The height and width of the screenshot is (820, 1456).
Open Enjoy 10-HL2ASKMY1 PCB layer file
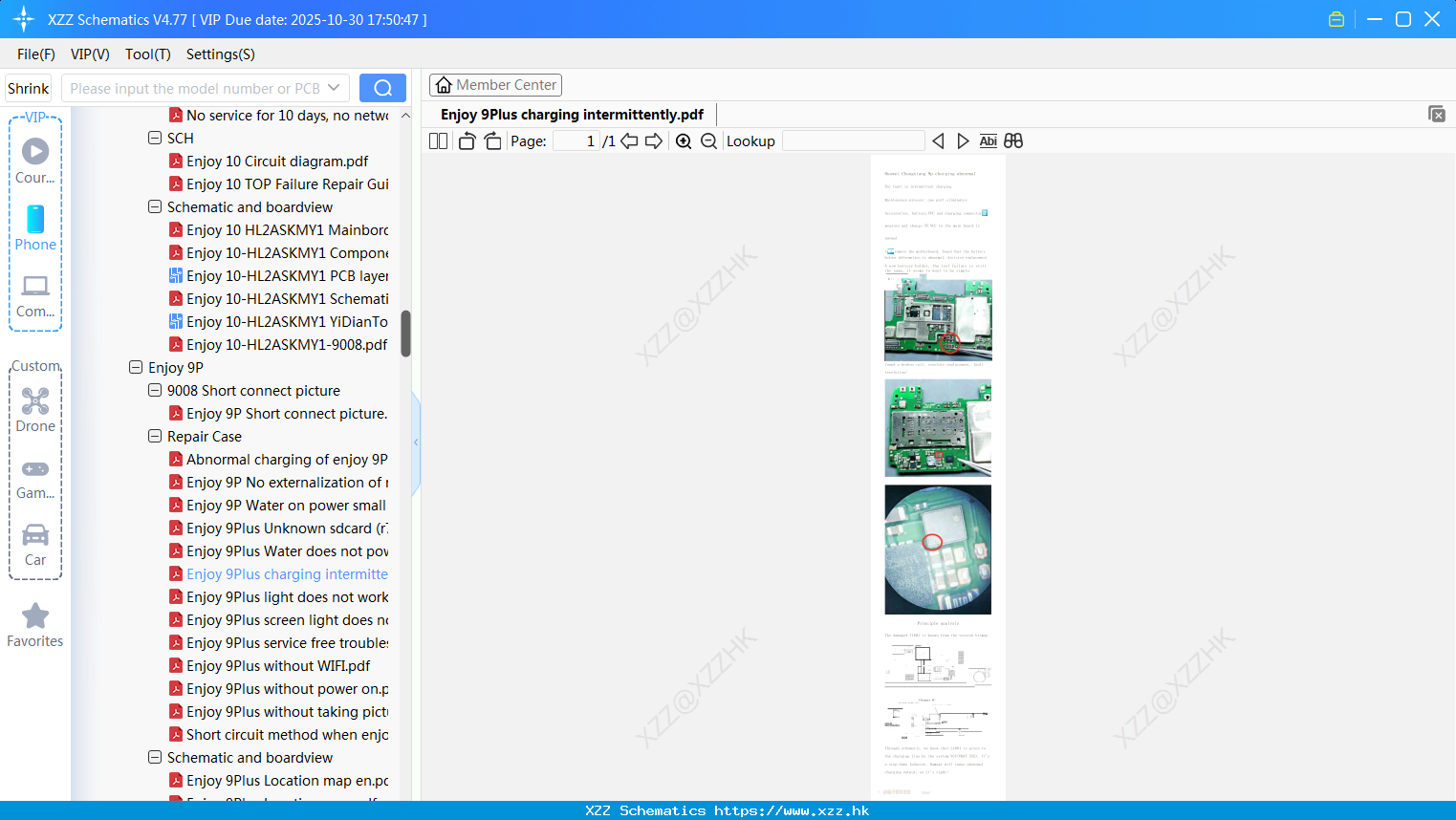click(x=279, y=275)
